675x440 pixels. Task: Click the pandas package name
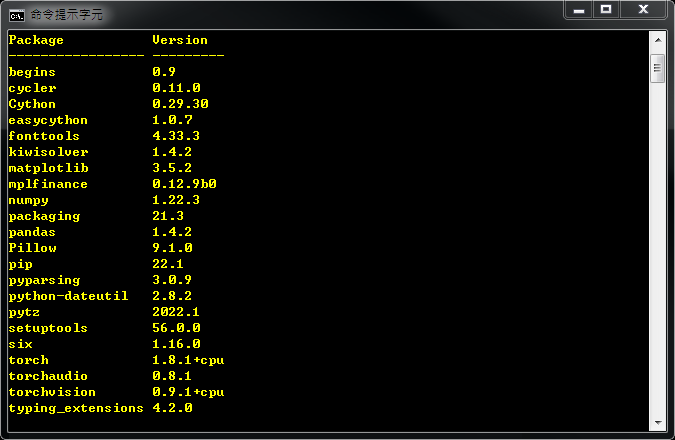(32, 232)
